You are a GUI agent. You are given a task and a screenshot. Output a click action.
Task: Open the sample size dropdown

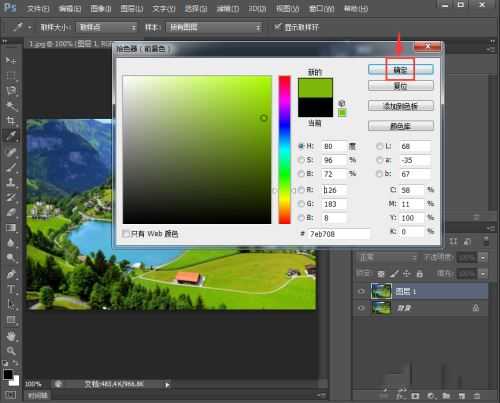click(x=107, y=27)
